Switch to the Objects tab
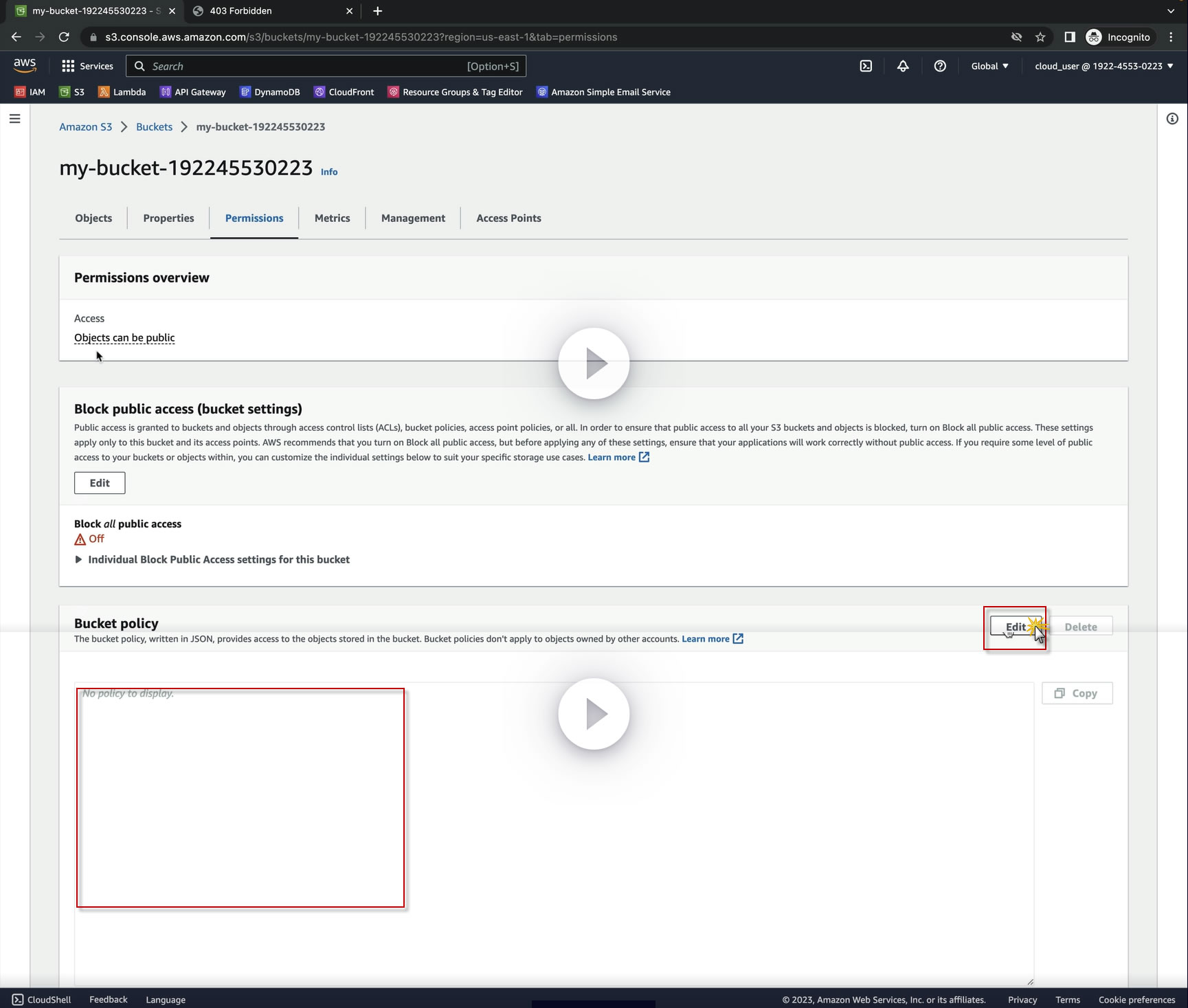 pyautogui.click(x=93, y=218)
